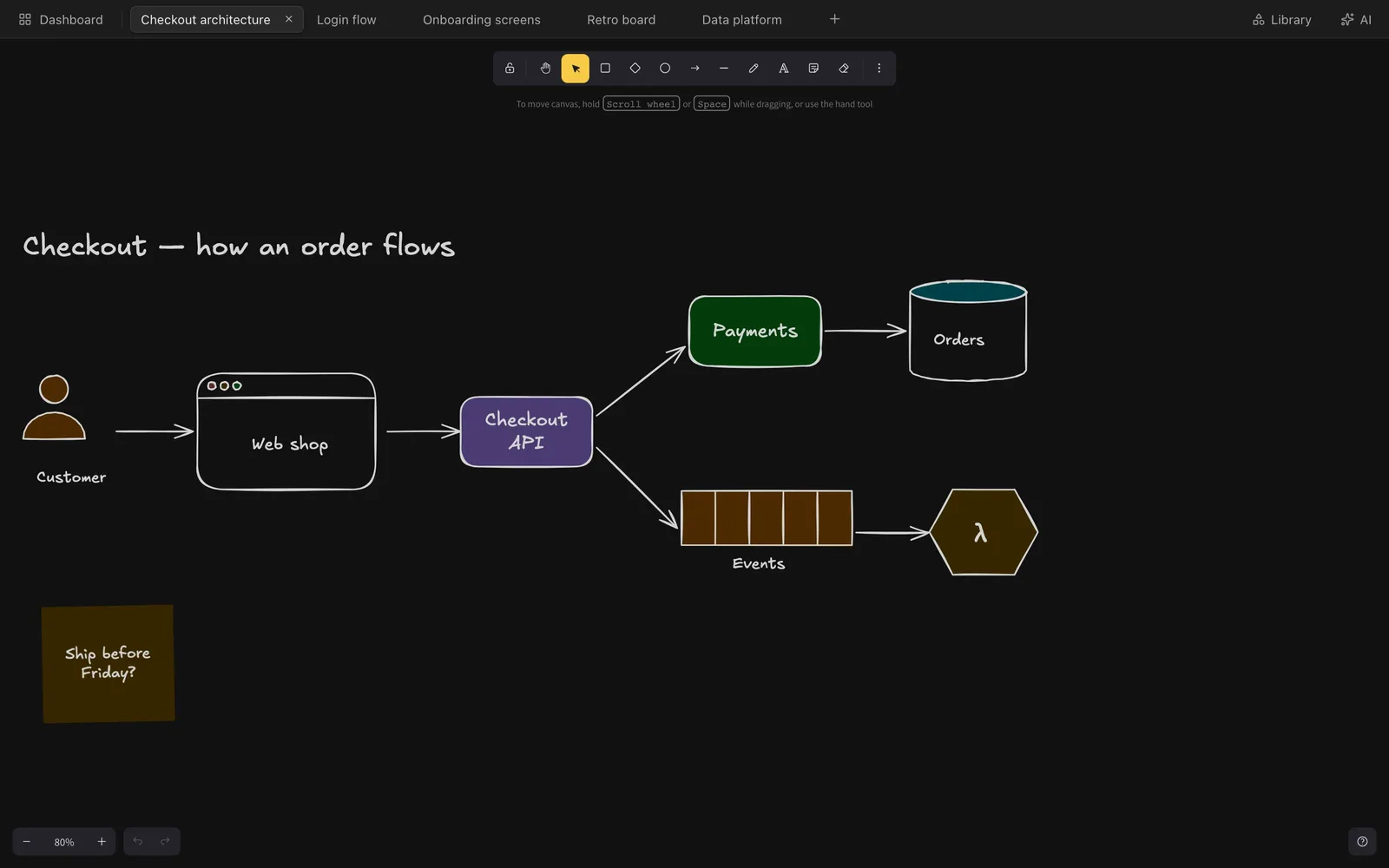This screenshot has width=1389, height=868.
Task: Zoom out with the minus button
Action: [27, 842]
